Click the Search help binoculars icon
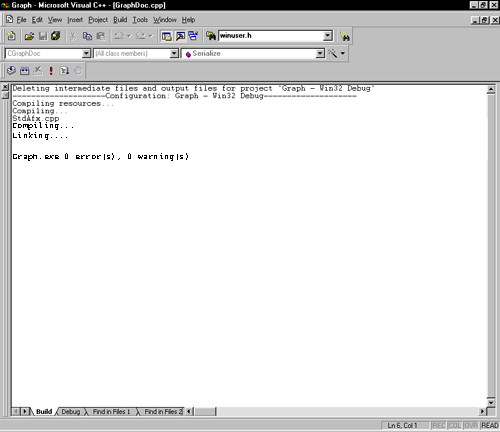Image resolution: width=500 pixels, height=432 pixels. 345,36
